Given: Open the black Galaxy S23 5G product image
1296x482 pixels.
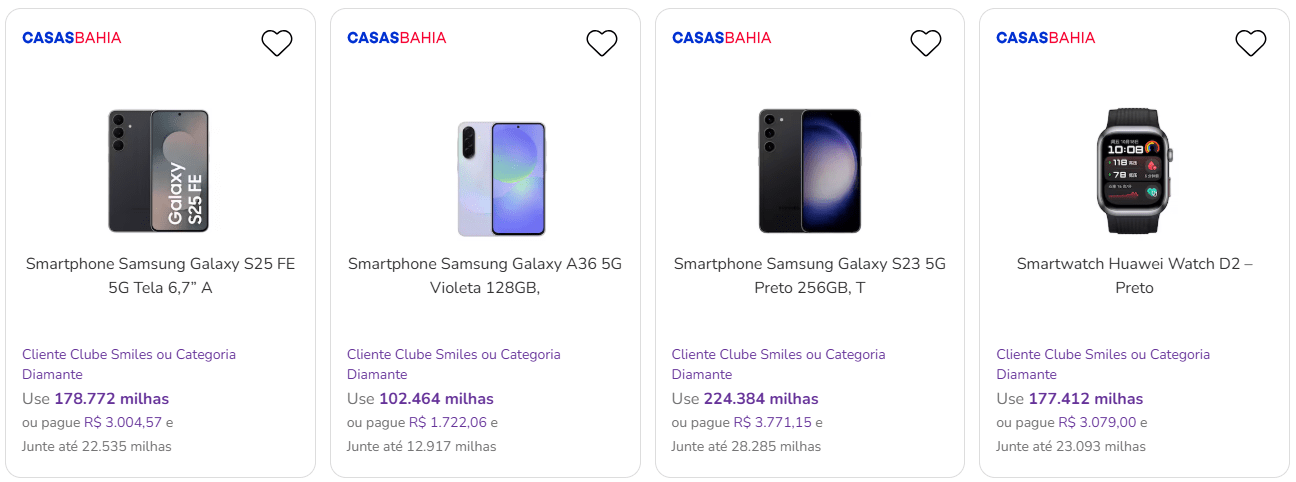Looking at the screenshot, I should click(x=810, y=171).
